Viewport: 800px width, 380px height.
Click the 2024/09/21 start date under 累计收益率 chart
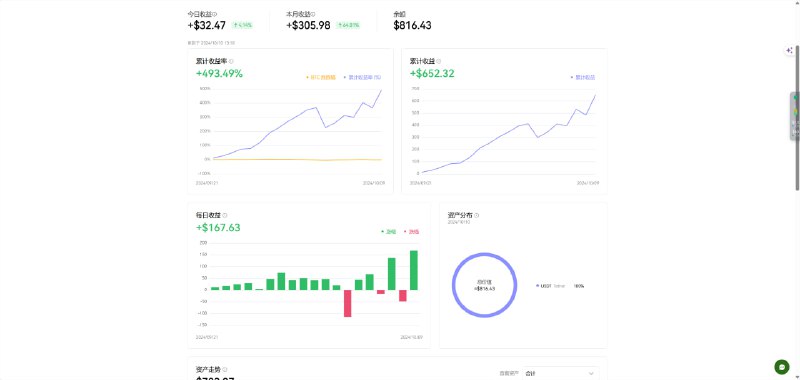207,183
